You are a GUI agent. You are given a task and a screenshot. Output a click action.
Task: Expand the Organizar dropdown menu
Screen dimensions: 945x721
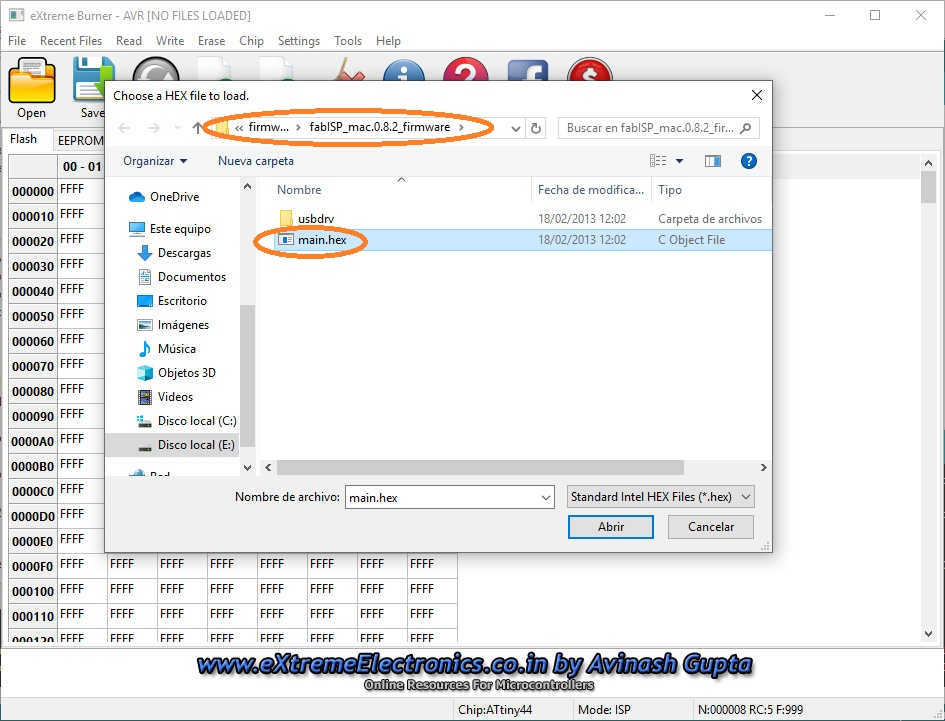pyautogui.click(x=155, y=161)
